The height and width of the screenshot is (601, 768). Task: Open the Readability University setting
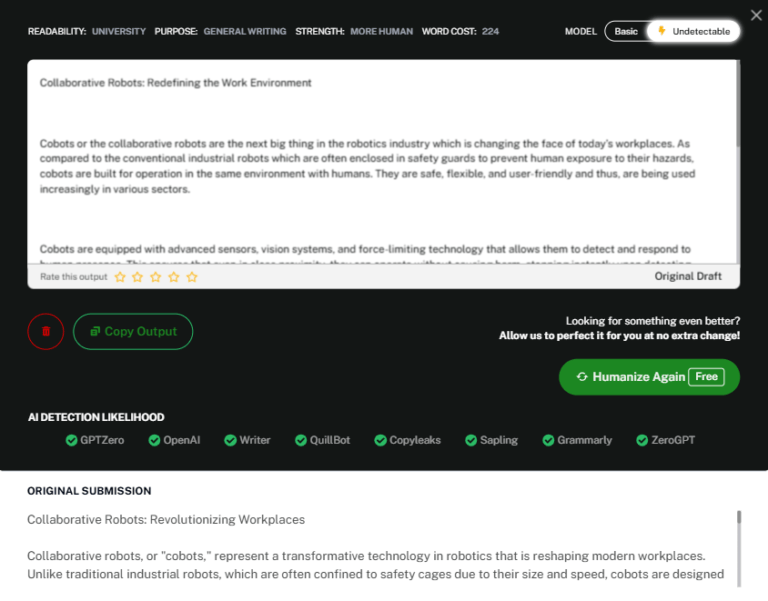coord(118,31)
